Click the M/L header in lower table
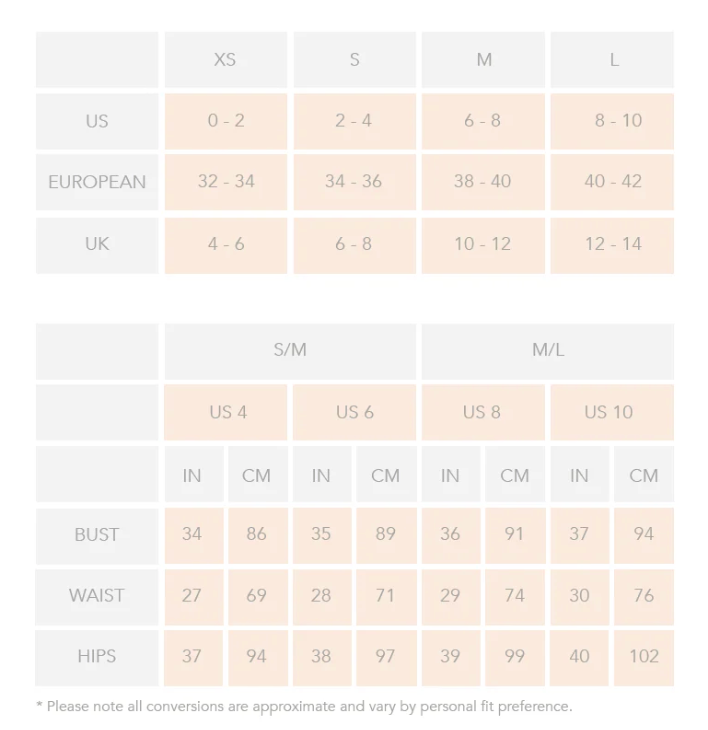This screenshot has height=730, width=708. point(547,351)
